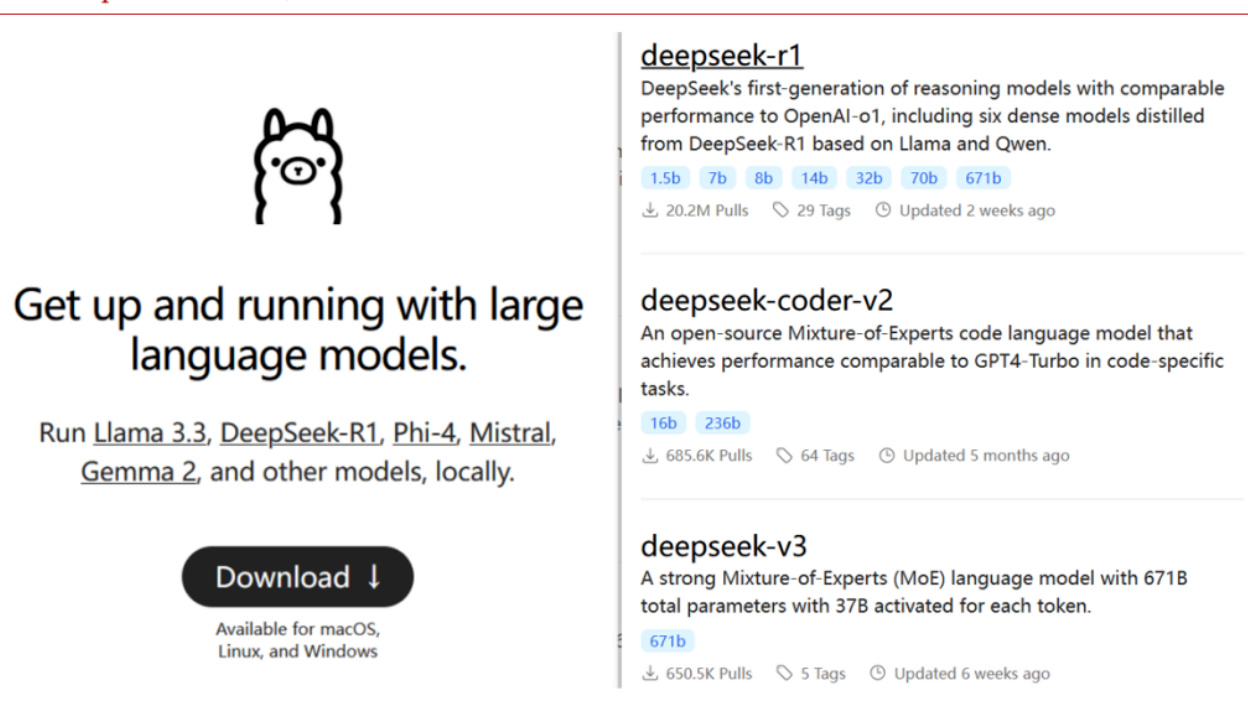
Task: Click the tag icon beside 5 Tags
Action: click(785, 673)
